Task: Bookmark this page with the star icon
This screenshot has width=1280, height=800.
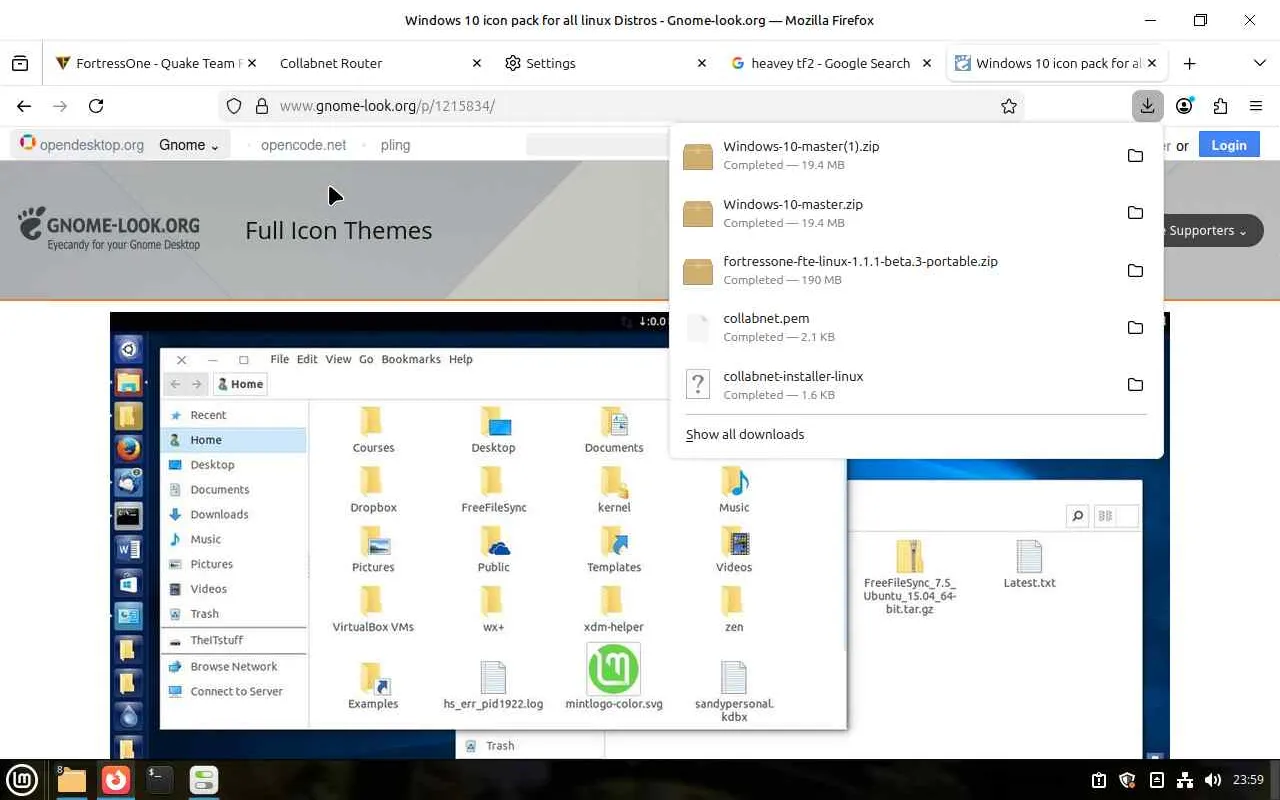Action: (x=1009, y=106)
